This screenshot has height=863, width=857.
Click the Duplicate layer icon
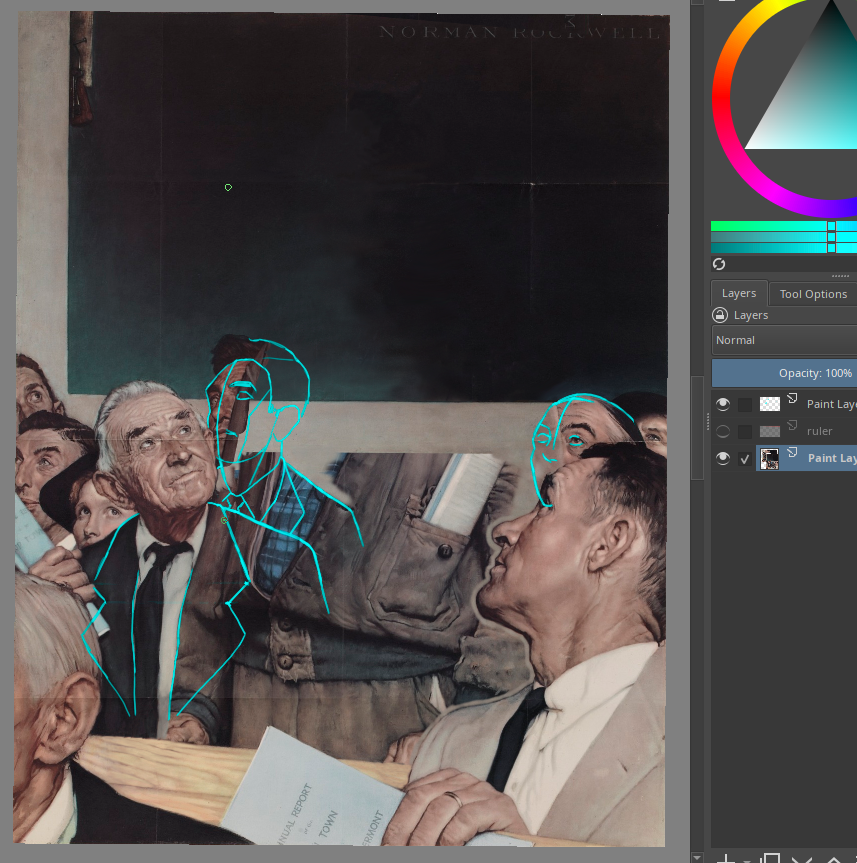tap(771, 859)
